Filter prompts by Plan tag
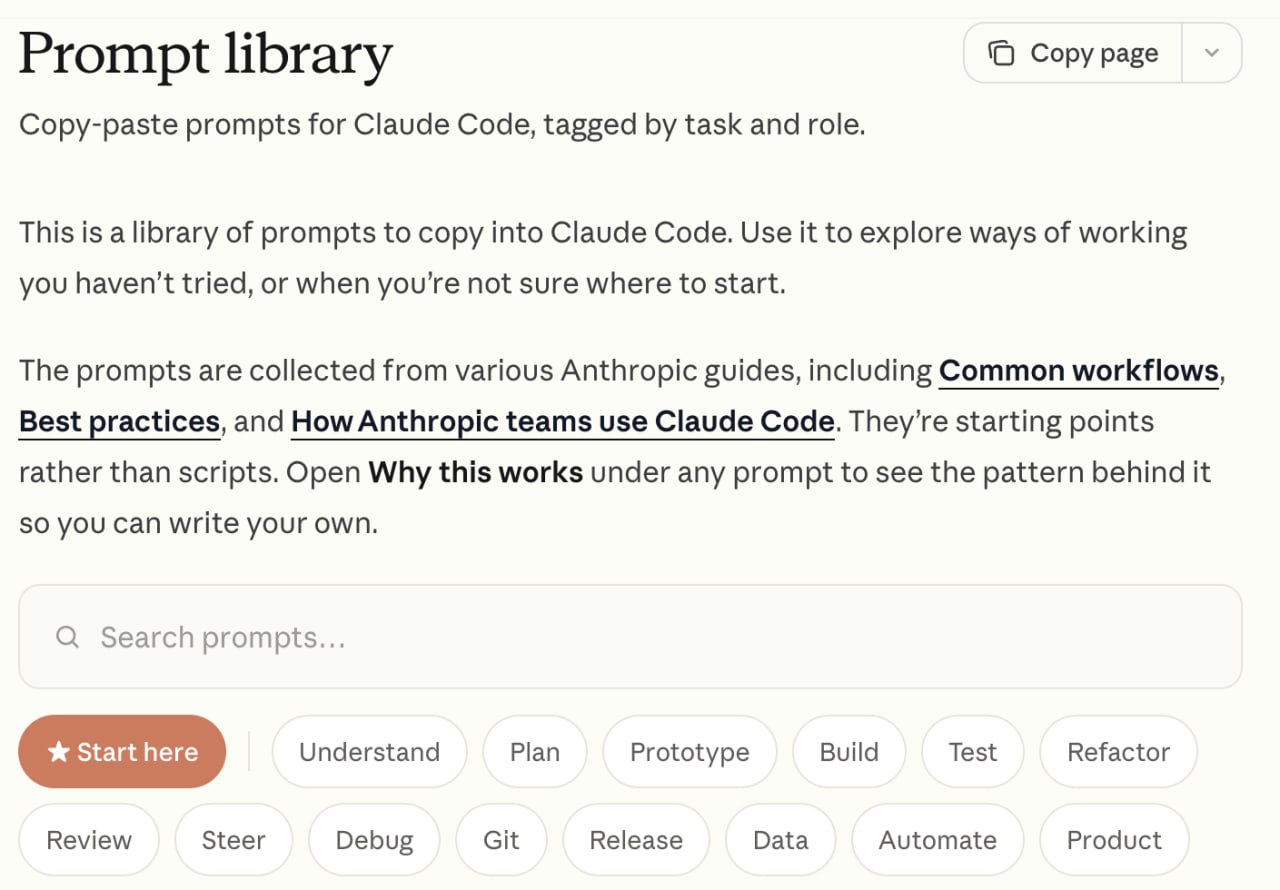Viewport: 1280px width, 890px height. (x=535, y=752)
